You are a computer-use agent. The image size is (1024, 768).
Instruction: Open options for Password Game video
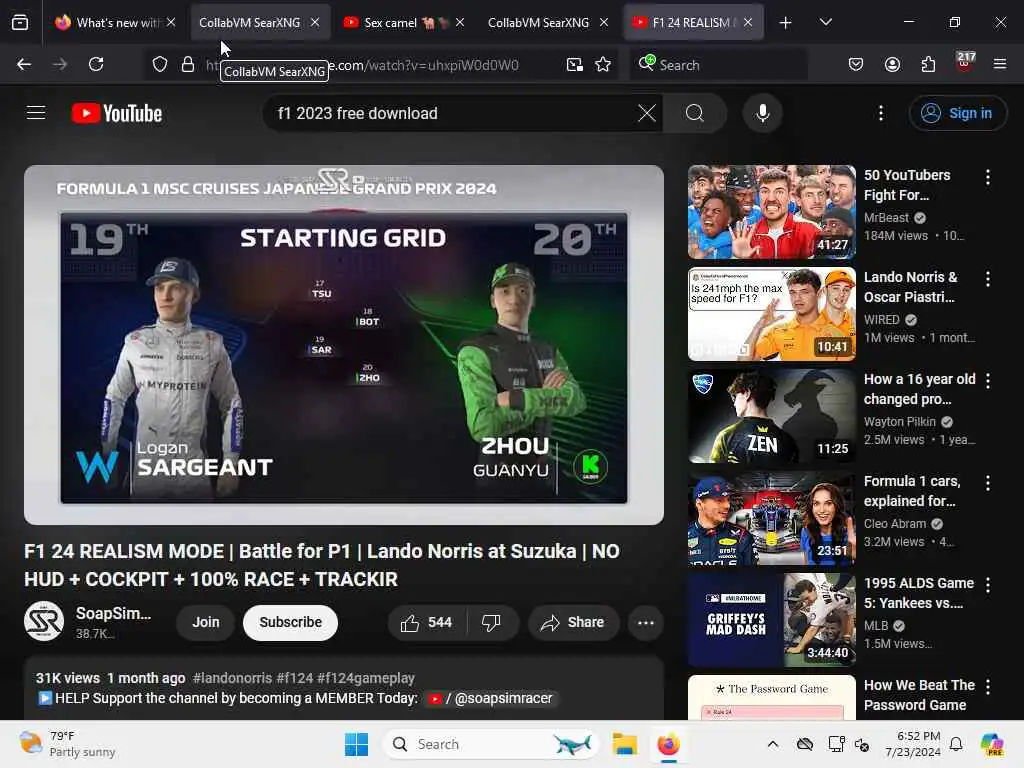[988, 687]
